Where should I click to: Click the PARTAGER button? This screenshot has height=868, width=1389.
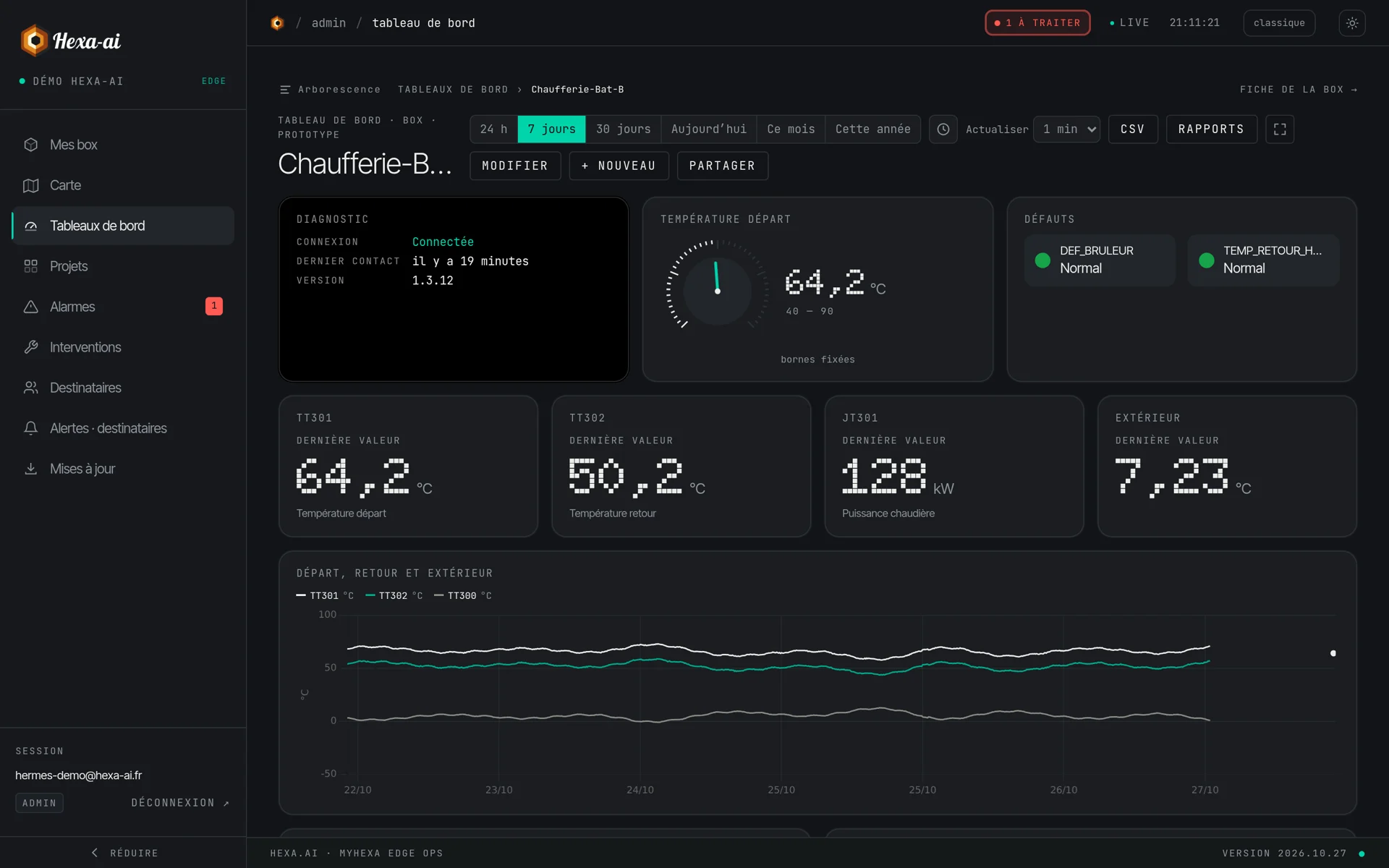(x=722, y=166)
